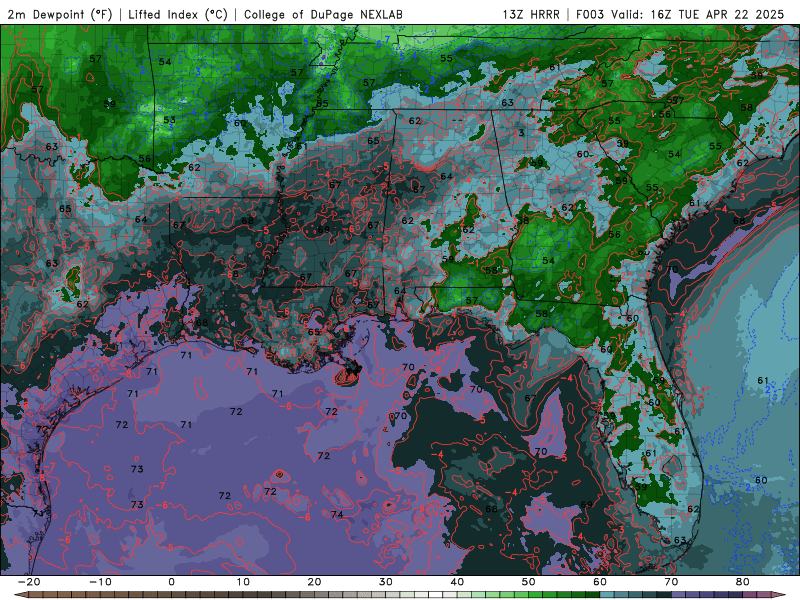Click the '80' label on color scale
This screenshot has height=600, width=800.
tap(743, 582)
